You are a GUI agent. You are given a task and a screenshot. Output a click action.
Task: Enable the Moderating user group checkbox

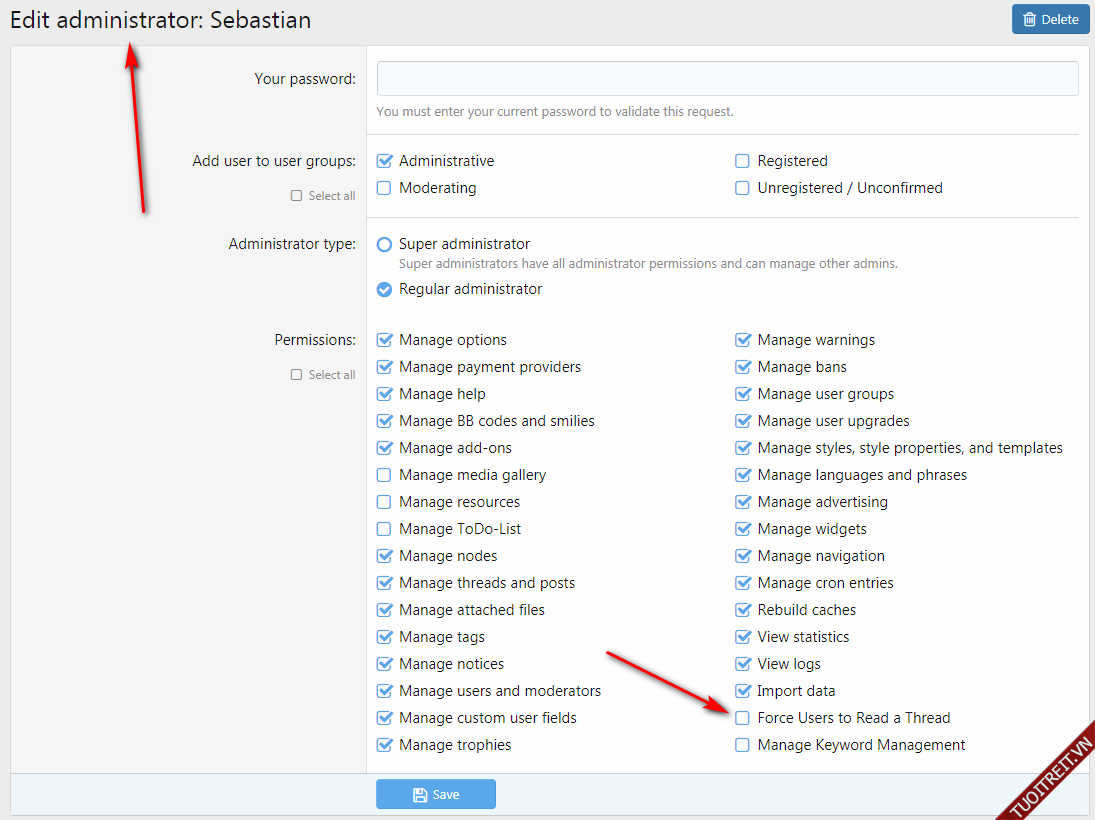click(384, 188)
